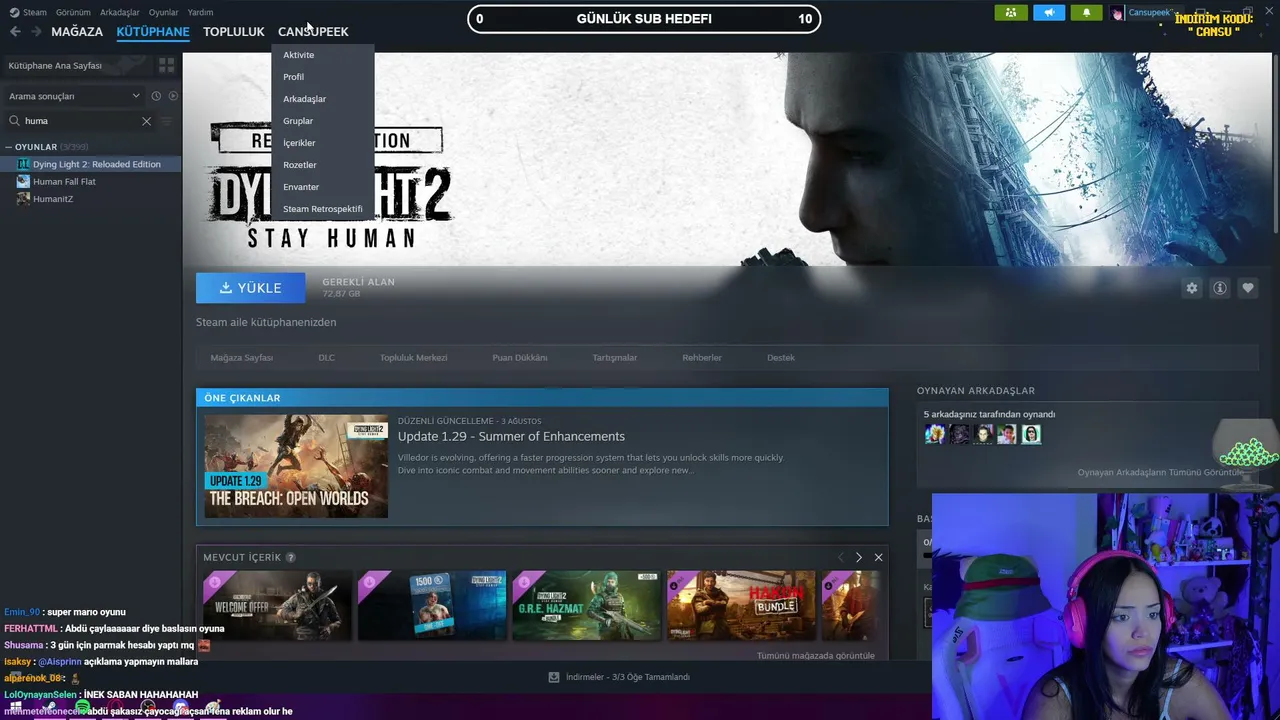Open the Topluluk Merkezi link
1280x720 pixels.
(x=414, y=358)
